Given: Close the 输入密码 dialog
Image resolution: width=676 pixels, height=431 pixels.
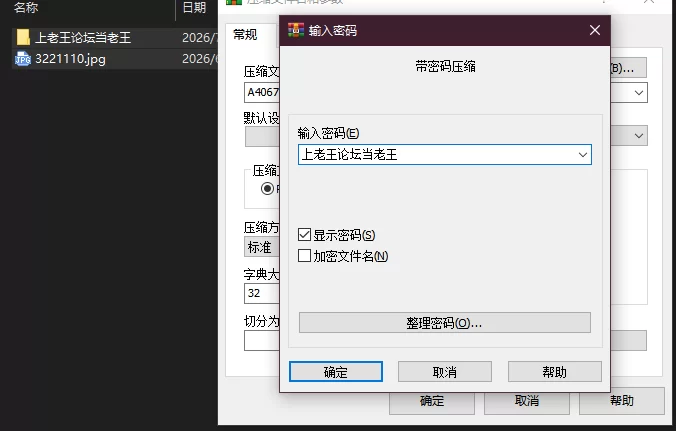Looking at the screenshot, I should coord(595,30).
